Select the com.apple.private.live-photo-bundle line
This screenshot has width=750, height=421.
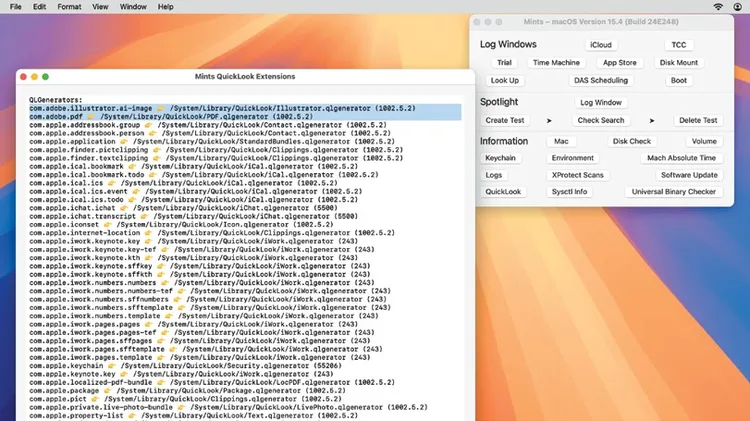point(228,408)
